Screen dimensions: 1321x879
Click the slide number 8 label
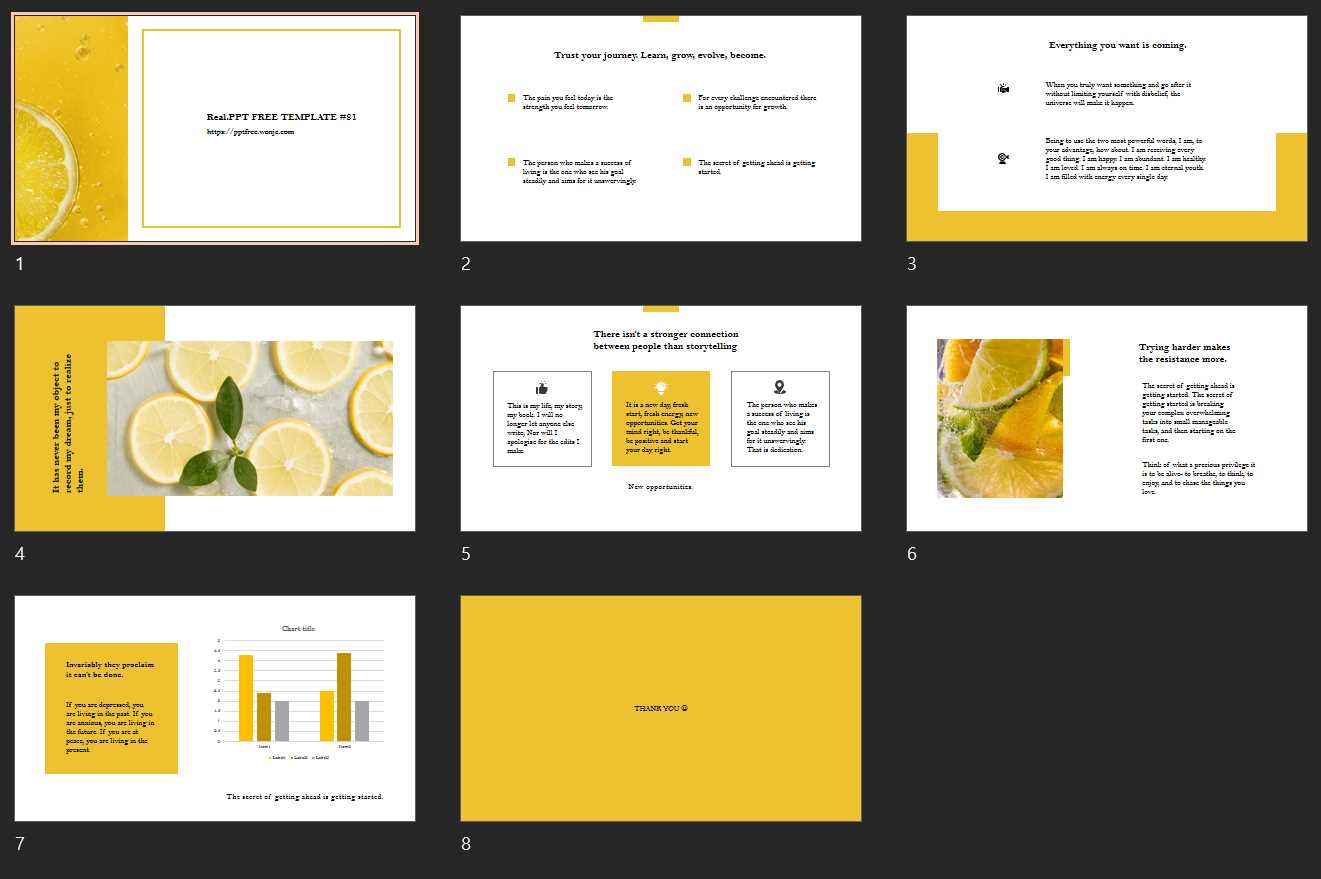(465, 844)
